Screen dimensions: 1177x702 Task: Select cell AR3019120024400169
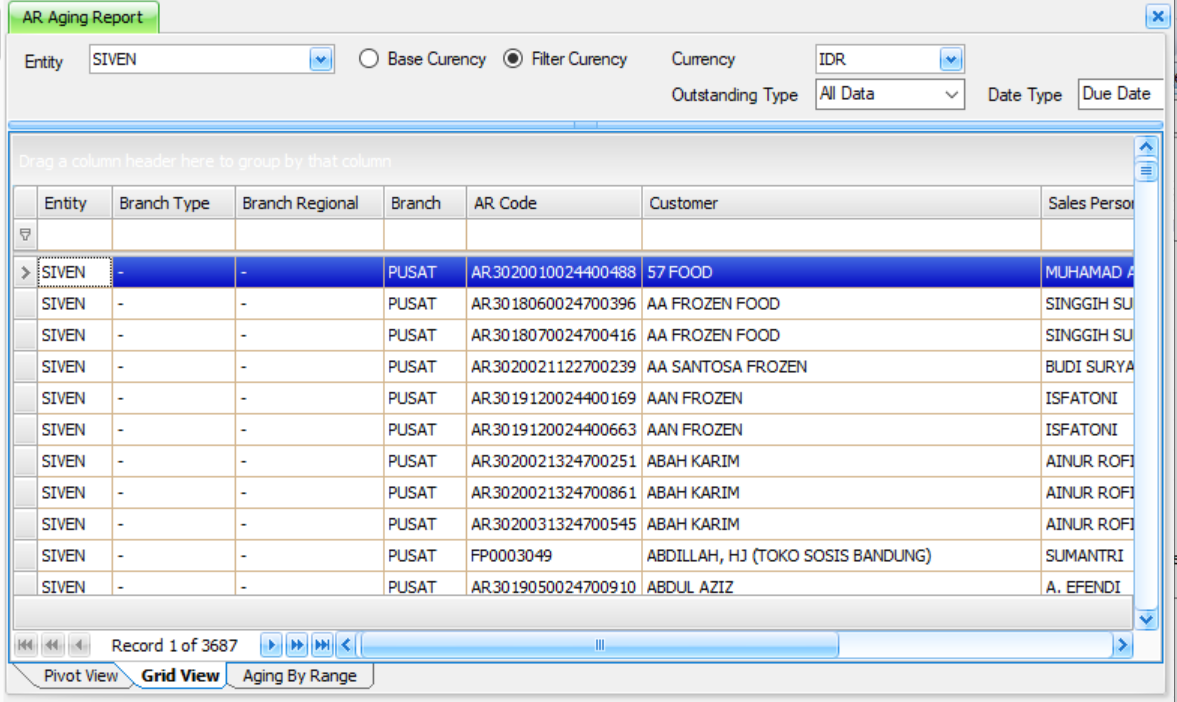554,398
